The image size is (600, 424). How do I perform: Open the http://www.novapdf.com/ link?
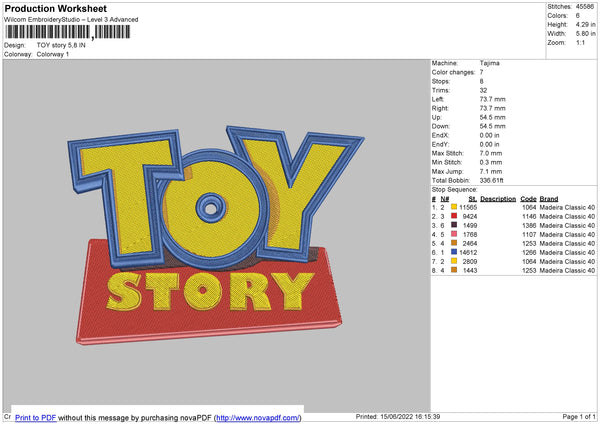tap(258, 417)
